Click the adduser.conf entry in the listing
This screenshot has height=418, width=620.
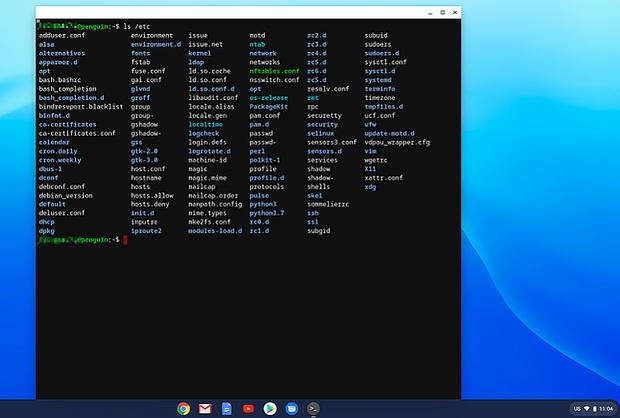click(x=64, y=35)
